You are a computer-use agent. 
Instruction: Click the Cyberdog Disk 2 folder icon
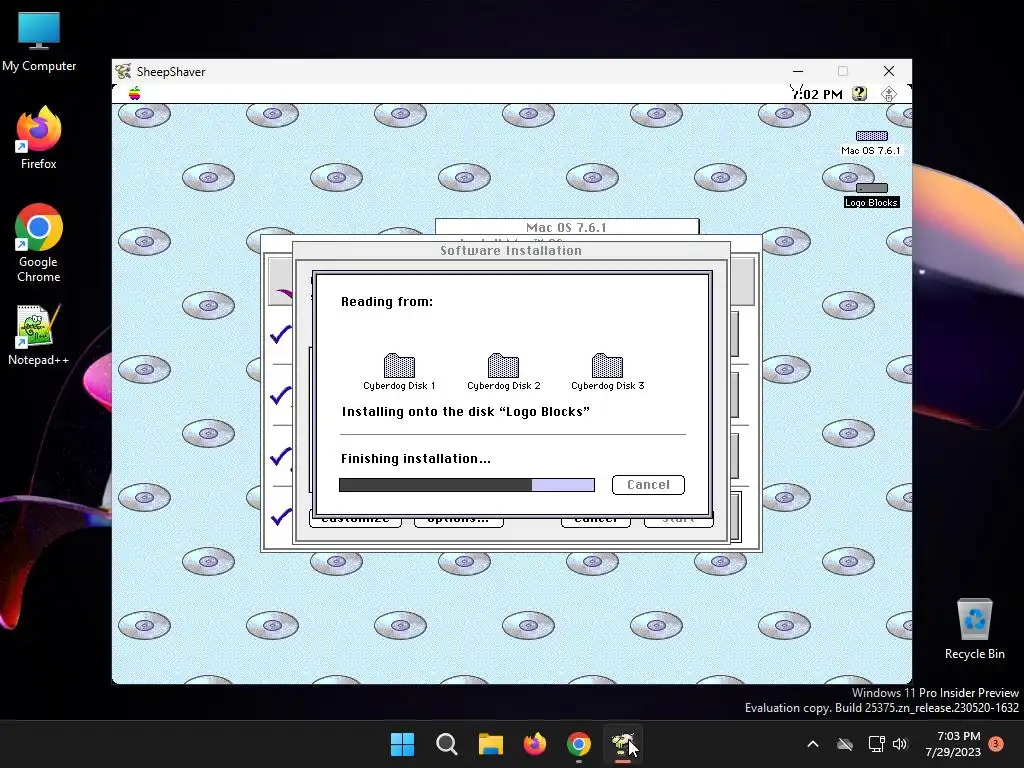tap(504, 366)
